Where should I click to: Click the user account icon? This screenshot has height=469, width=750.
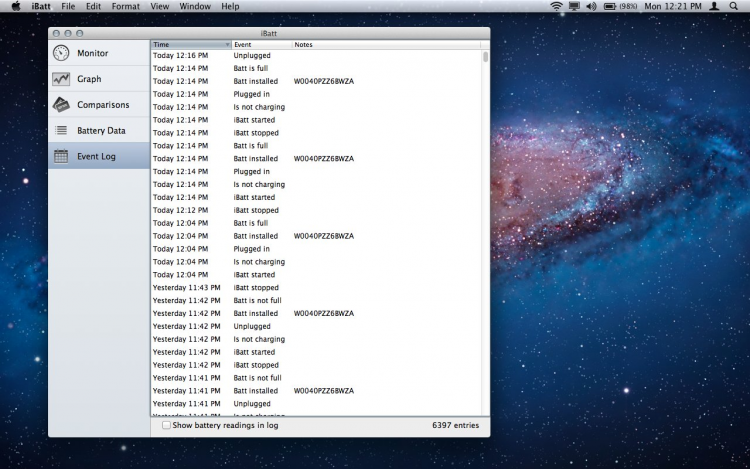tap(714, 6)
